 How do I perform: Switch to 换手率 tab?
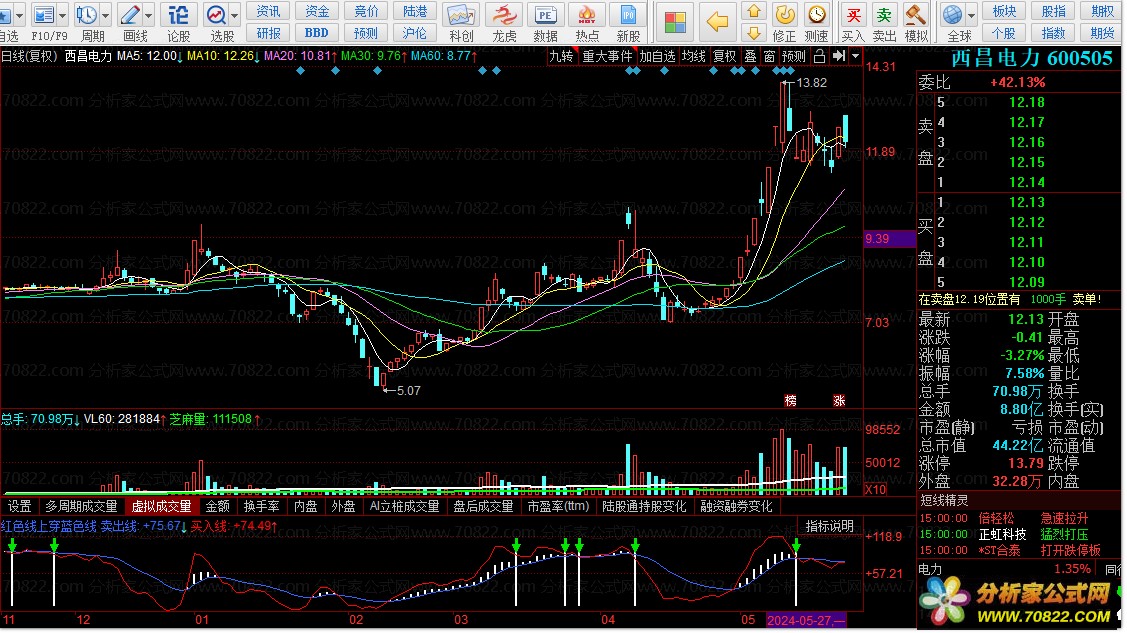click(262, 507)
